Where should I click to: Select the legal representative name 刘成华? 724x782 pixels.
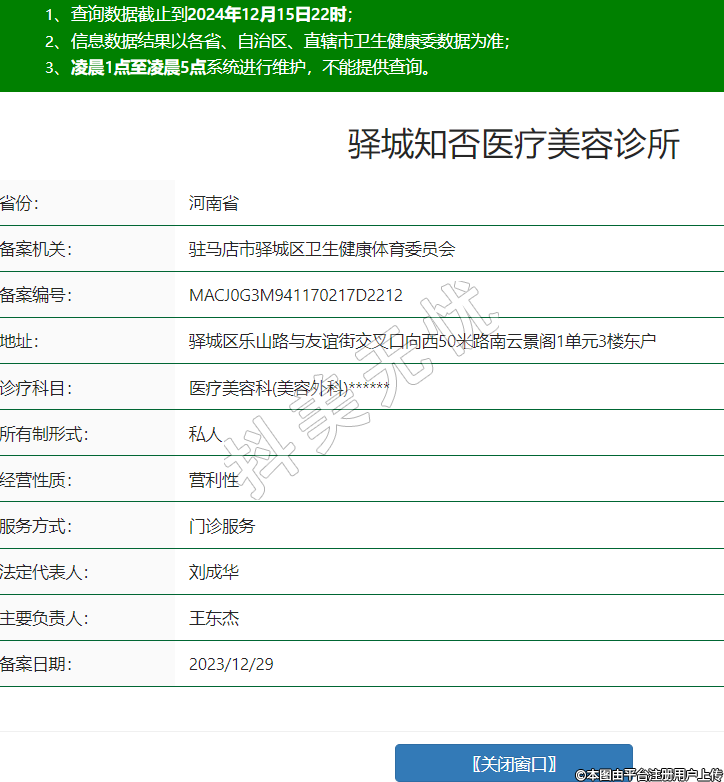point(213,572)
